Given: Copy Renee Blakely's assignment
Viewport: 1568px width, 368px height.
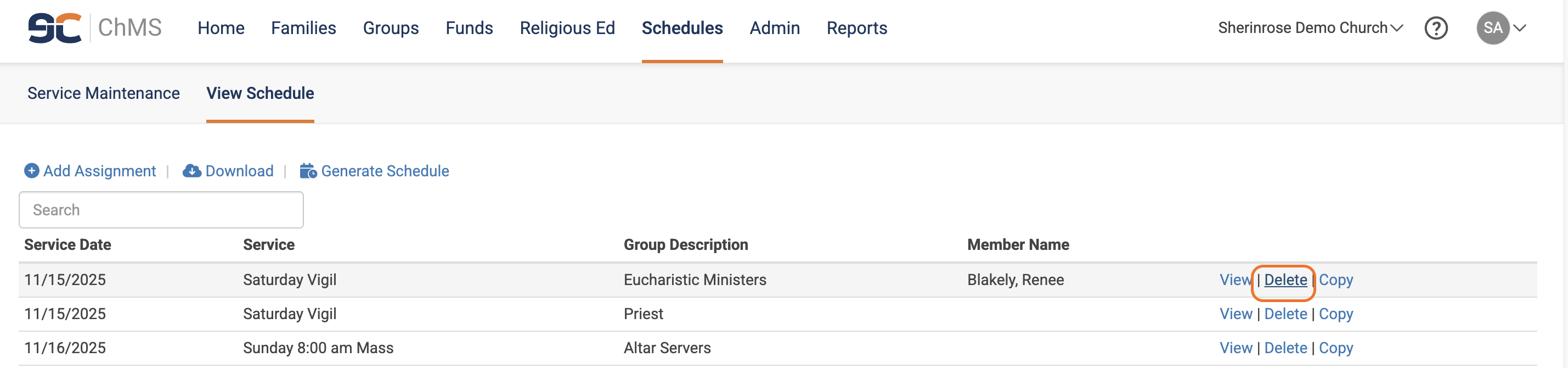Looking at the screenshot, I should click(x=1335, y=280).
